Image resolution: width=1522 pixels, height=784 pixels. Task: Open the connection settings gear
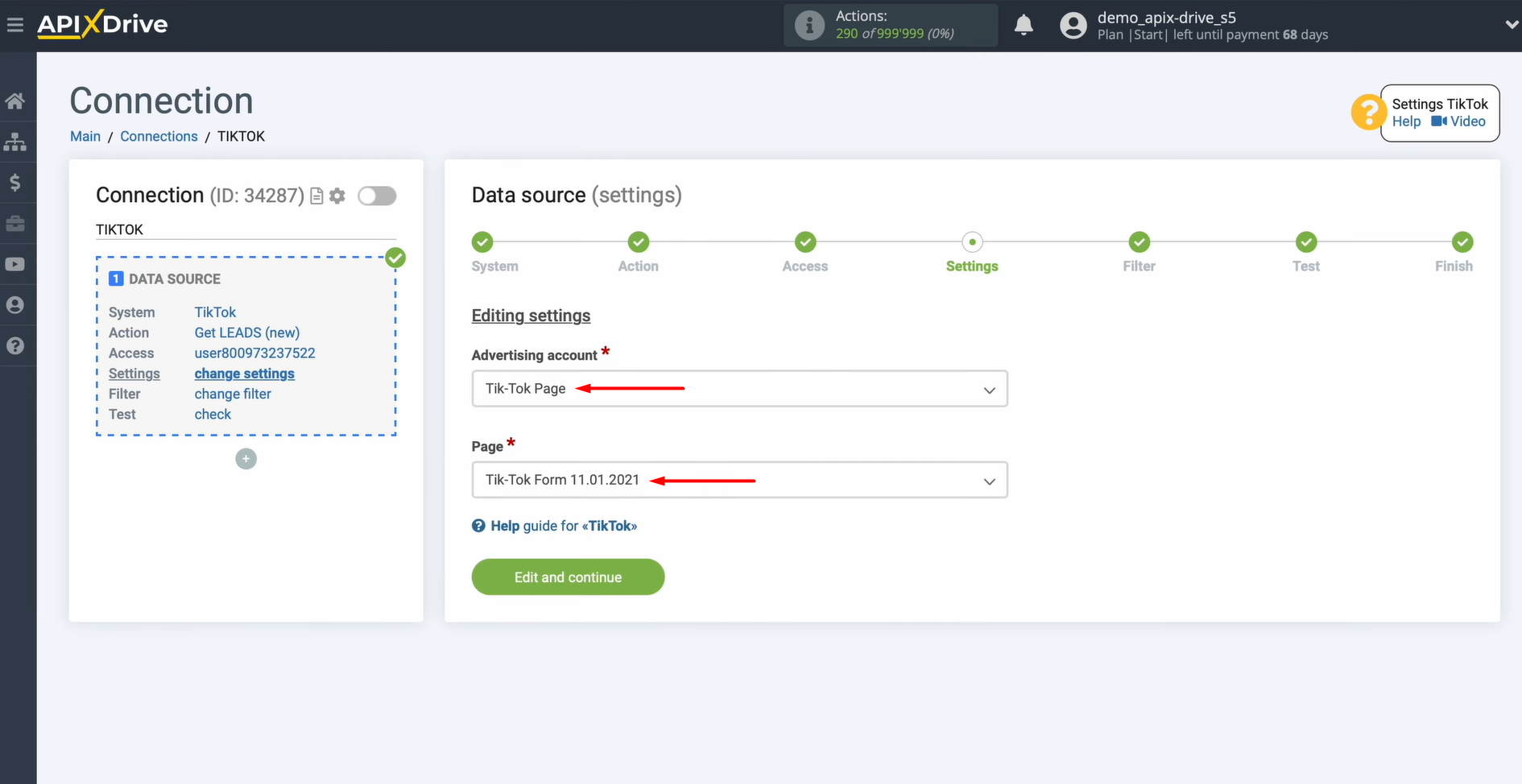337,196
